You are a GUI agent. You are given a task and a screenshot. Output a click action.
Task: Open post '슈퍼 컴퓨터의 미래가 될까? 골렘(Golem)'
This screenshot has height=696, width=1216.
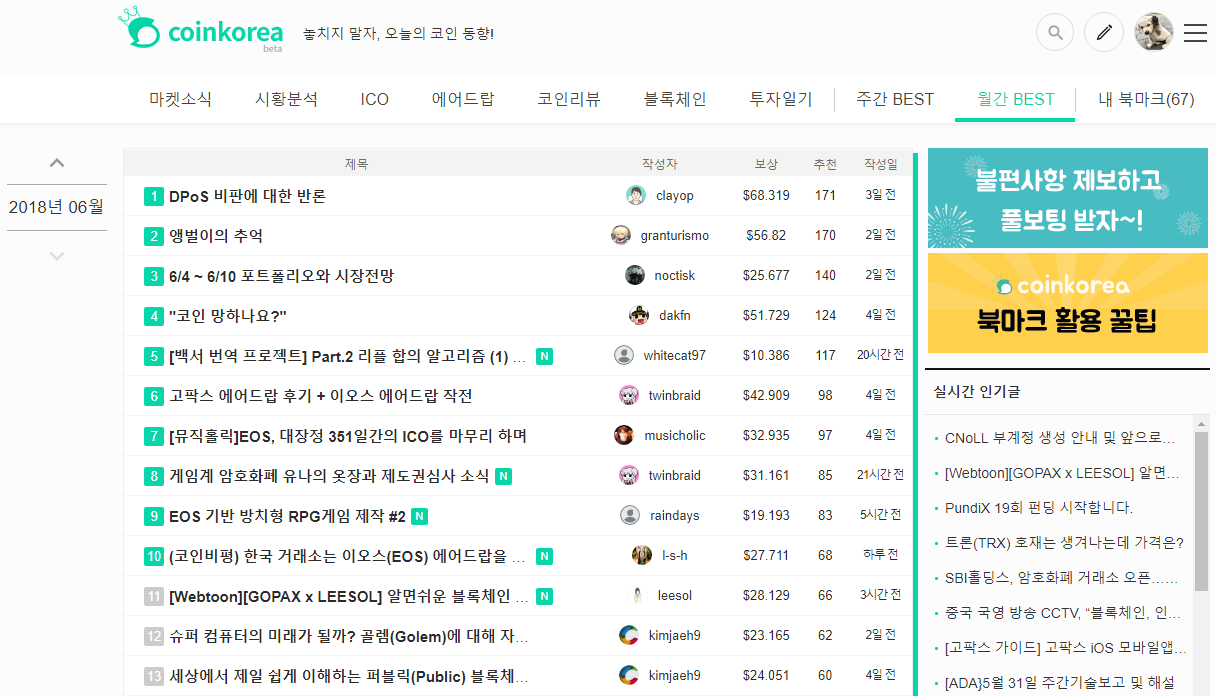pyautogui.click(x=349, y=636)
